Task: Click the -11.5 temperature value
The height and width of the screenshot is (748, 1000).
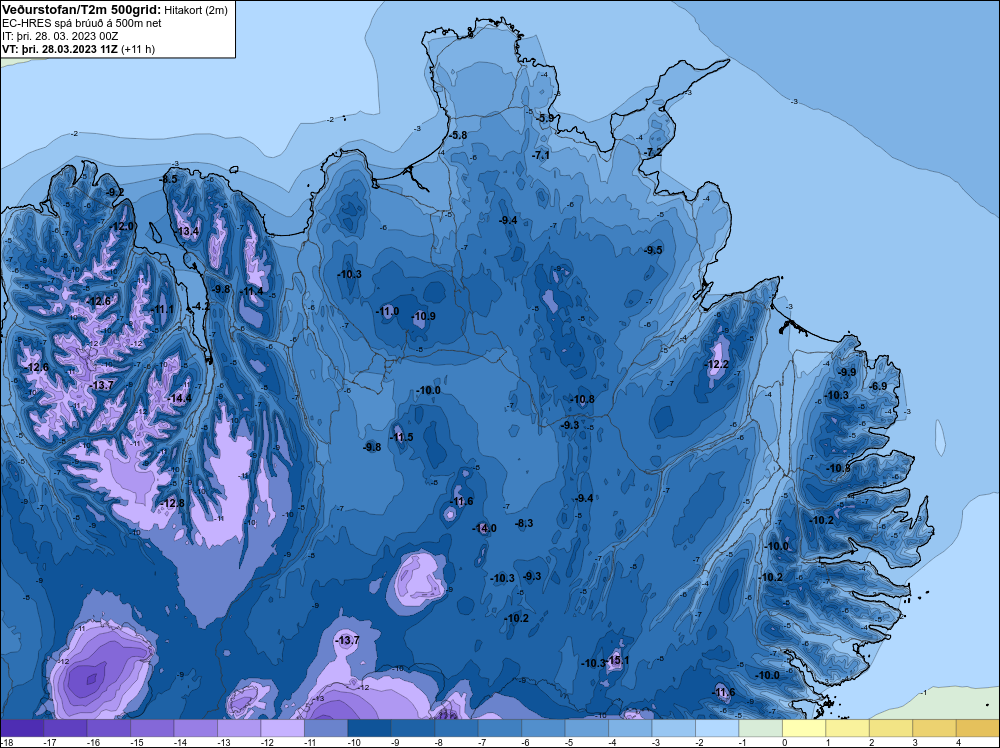Action: click(401, 437)
